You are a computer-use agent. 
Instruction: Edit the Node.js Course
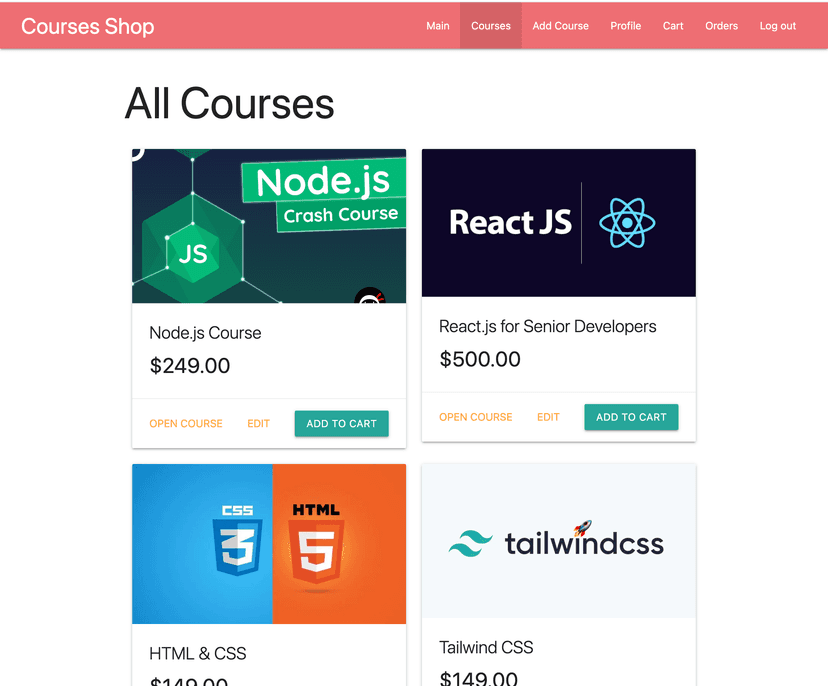pyautogui.click(x=258, y=424)
